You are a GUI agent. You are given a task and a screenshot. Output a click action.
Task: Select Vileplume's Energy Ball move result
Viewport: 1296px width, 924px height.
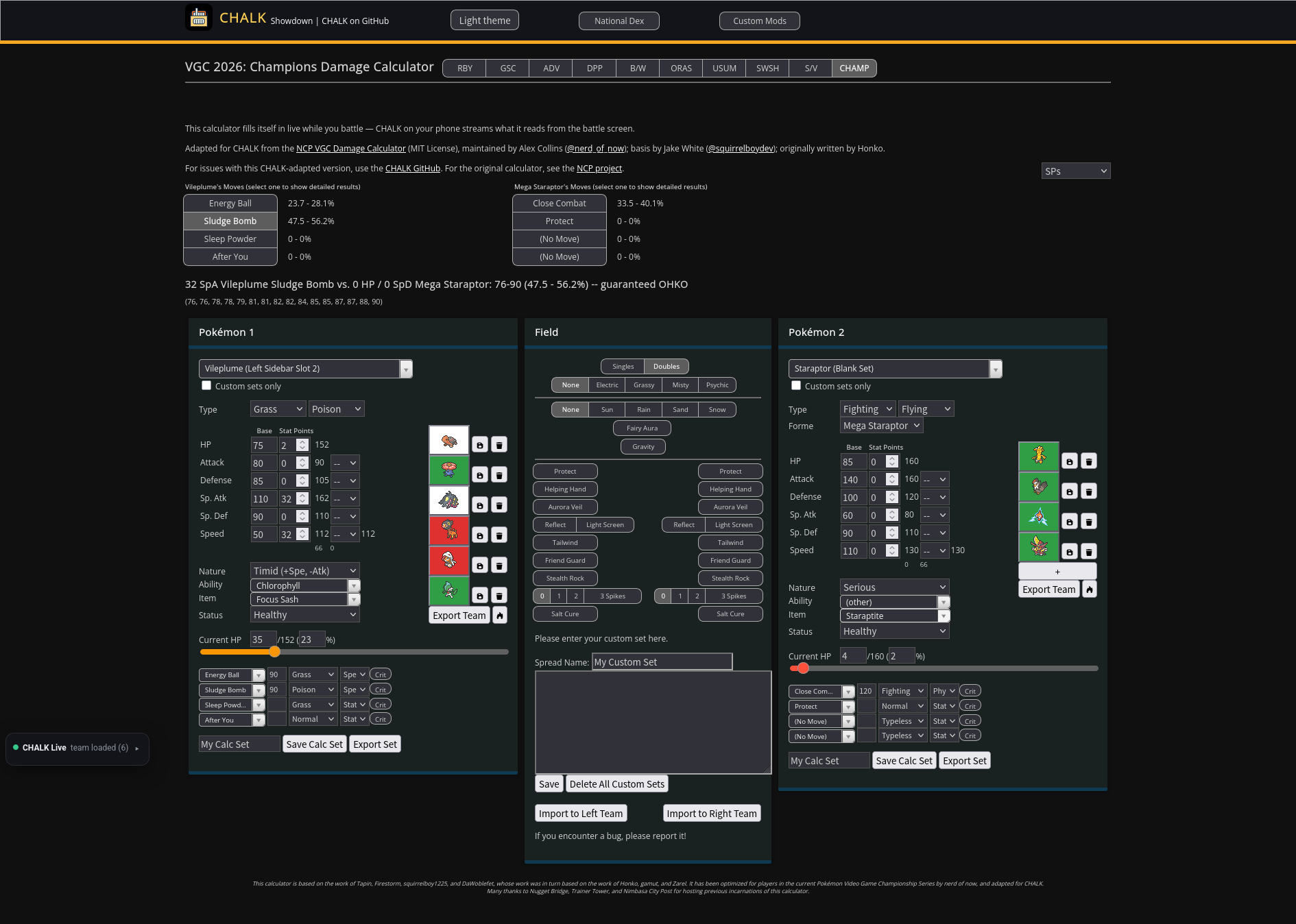click(230, 204)
